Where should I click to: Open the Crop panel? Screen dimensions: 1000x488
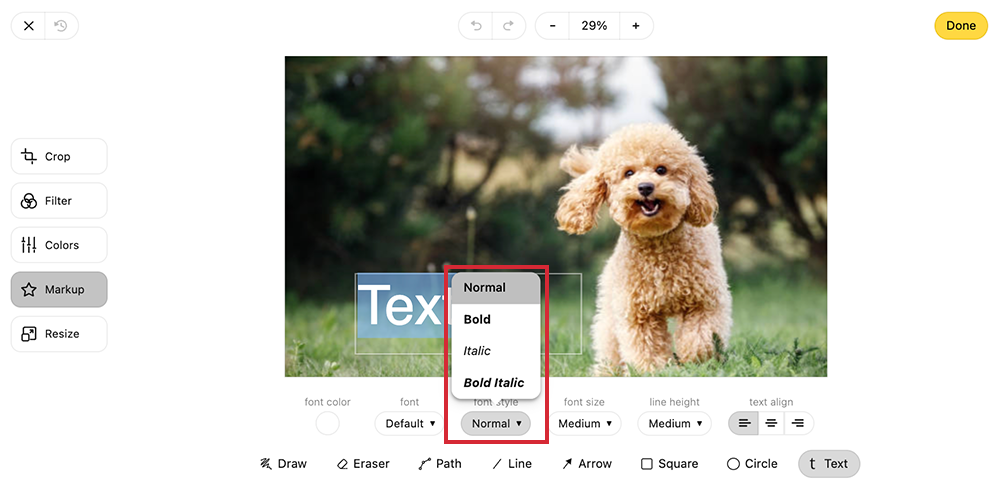pyautogui.click(x=59, y=157)
